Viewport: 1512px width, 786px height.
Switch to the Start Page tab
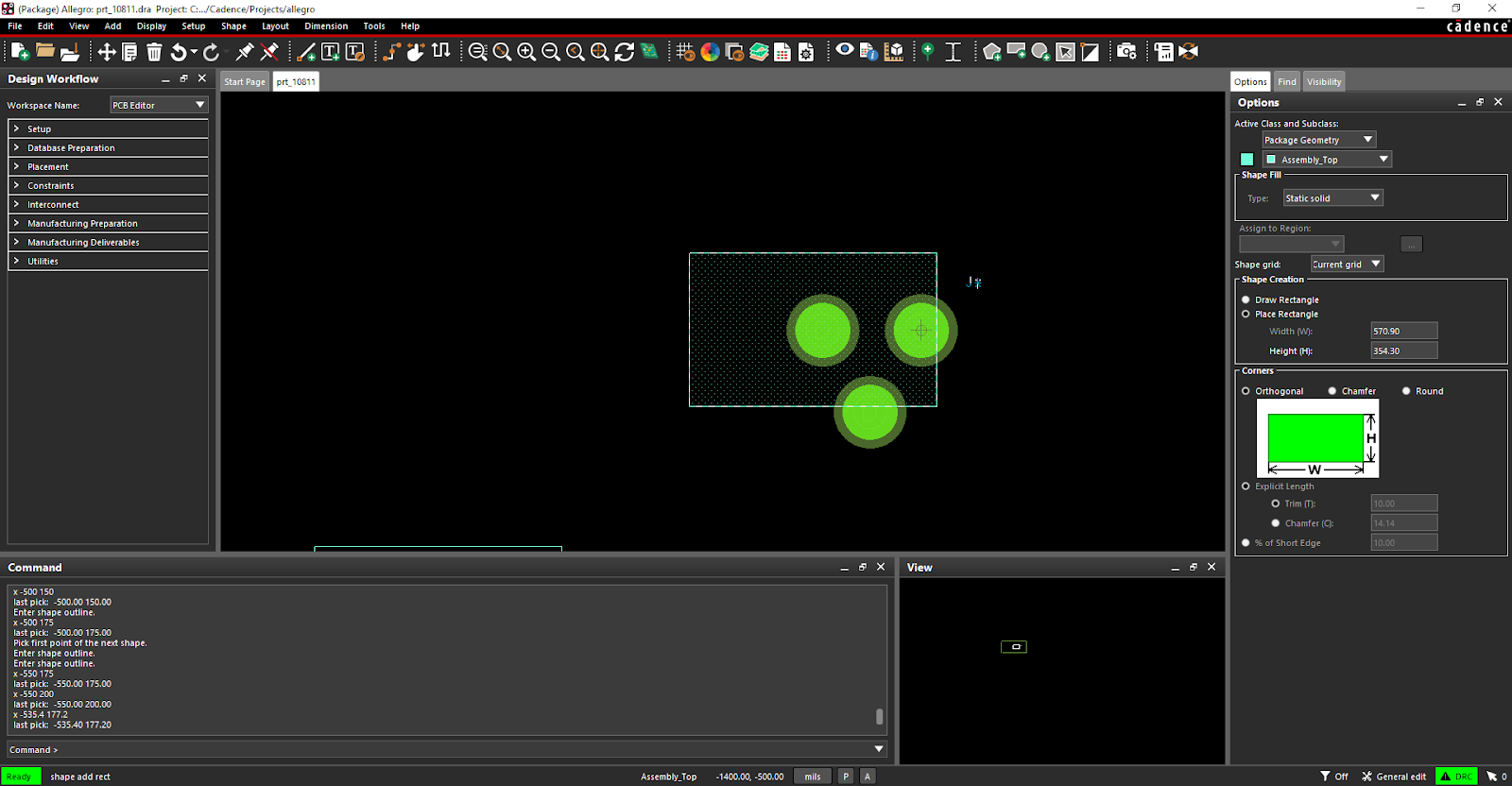245,82
